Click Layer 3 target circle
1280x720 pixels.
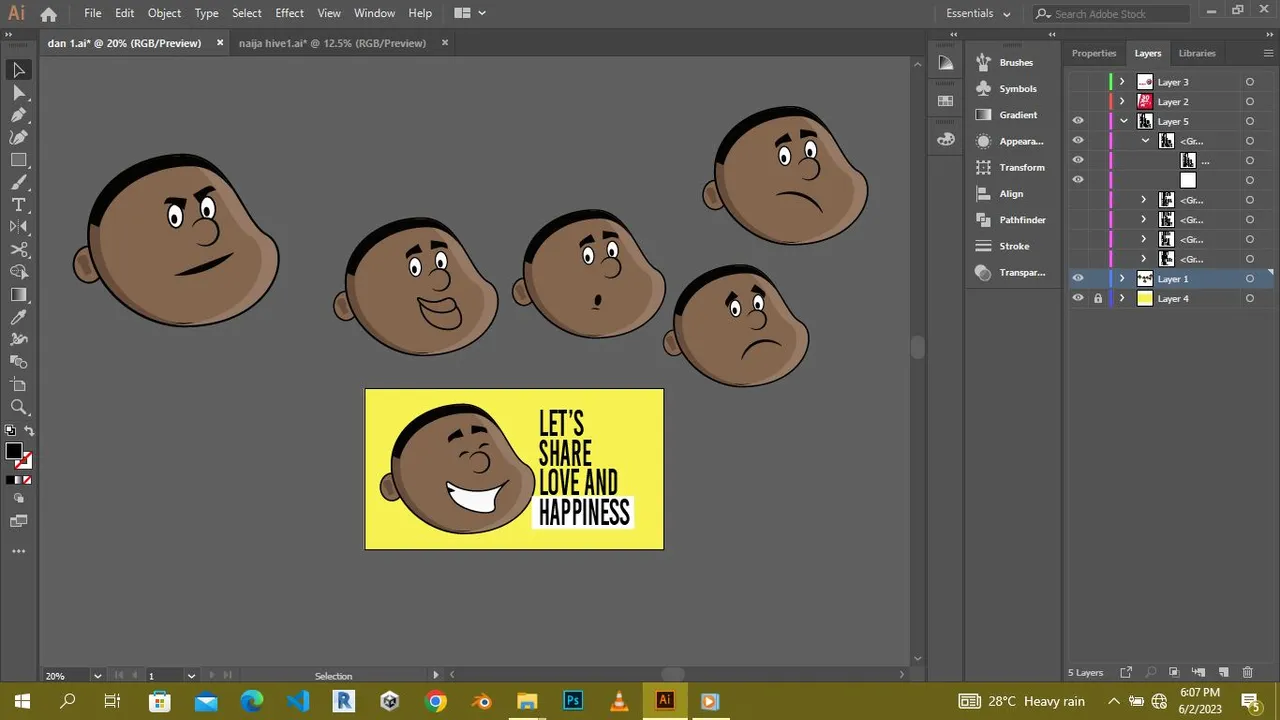click(x=1250, y=82)
